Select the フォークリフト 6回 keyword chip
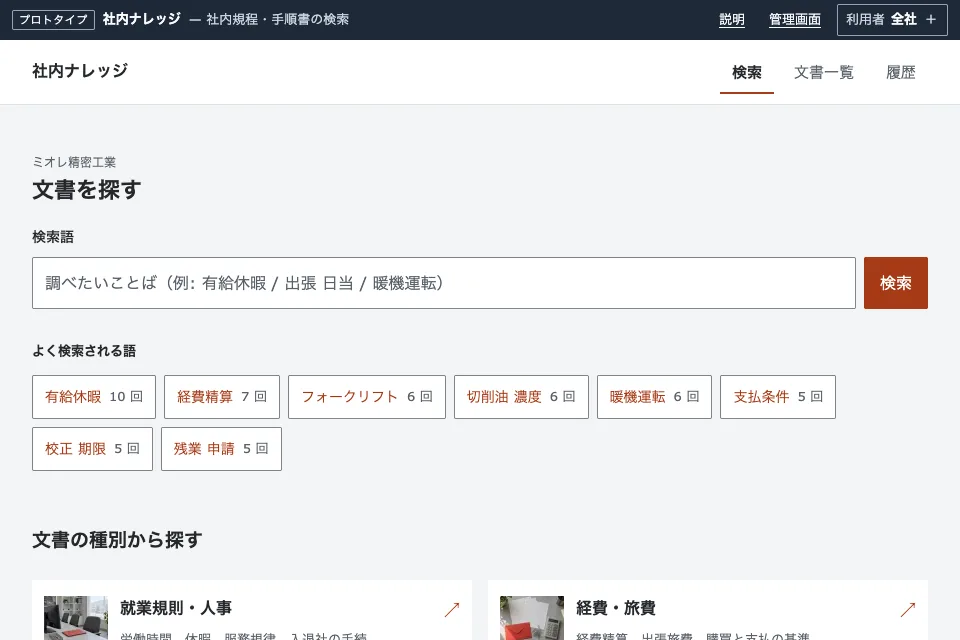Screen dimensions: 960x640 367,397
